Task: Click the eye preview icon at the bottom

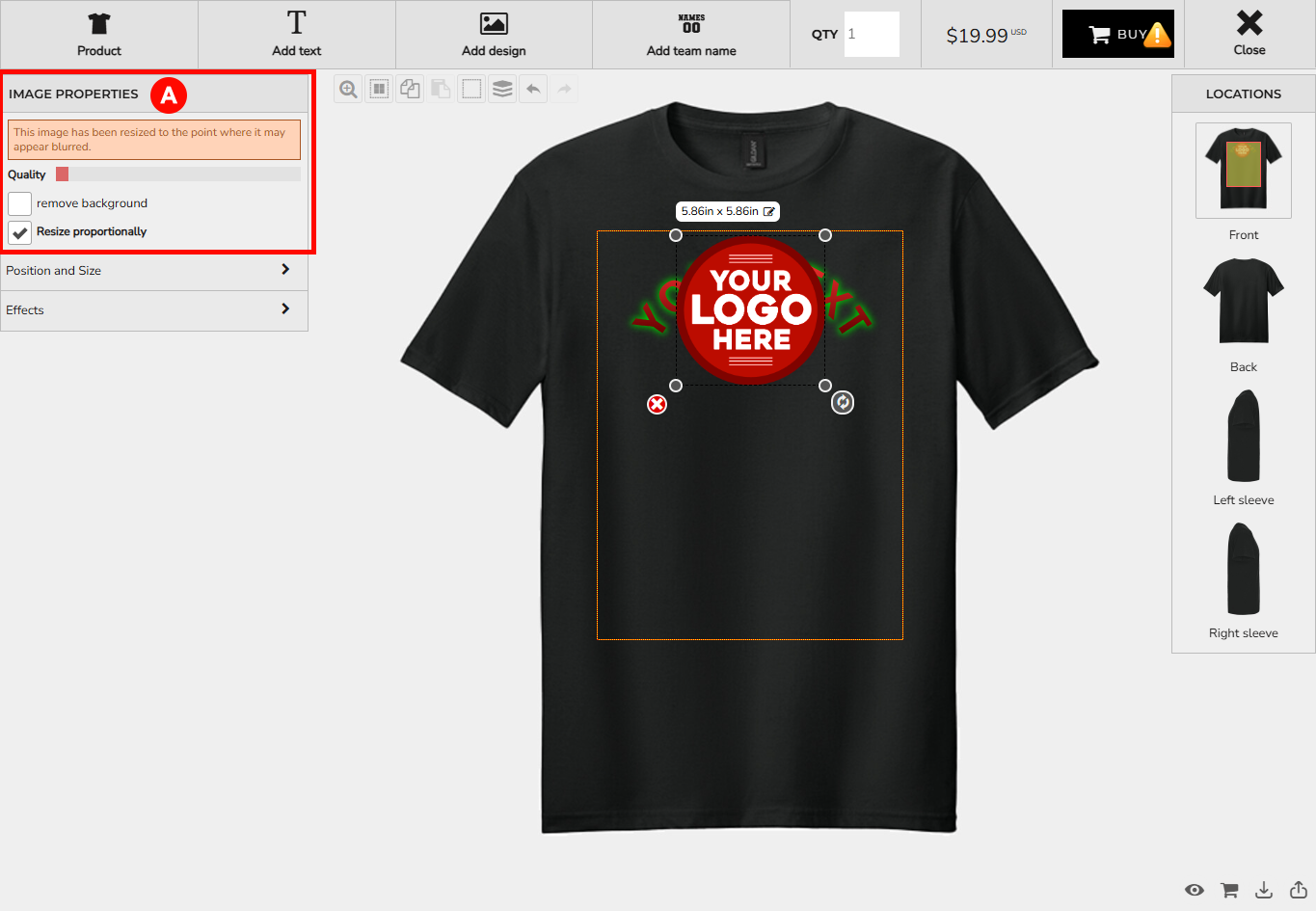Action: click(x=1195, y=890)
